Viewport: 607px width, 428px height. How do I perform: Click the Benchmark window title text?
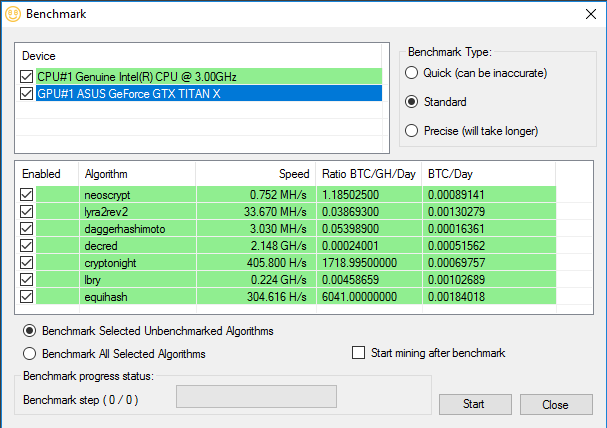(x=56, y=14)
